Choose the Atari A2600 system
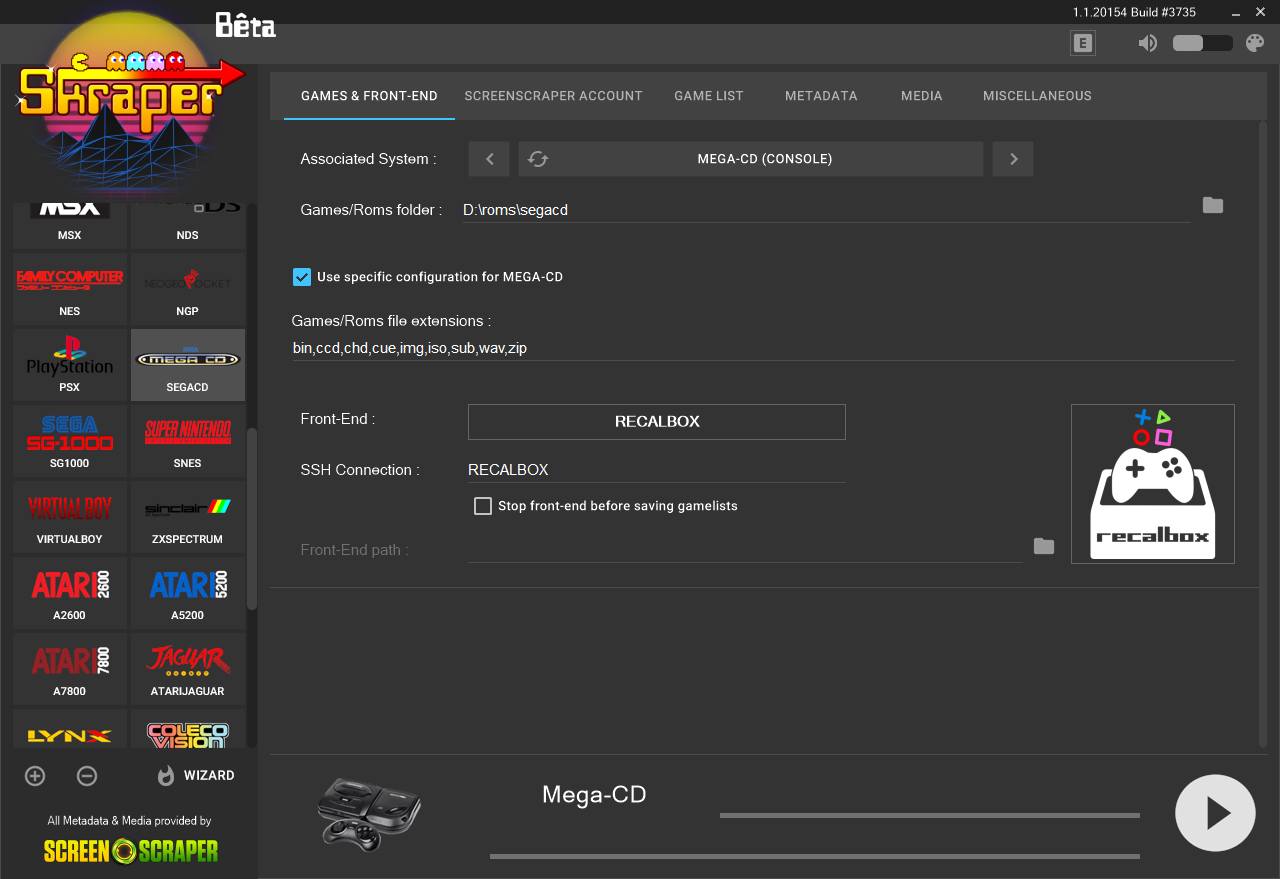 pos(70,593)
